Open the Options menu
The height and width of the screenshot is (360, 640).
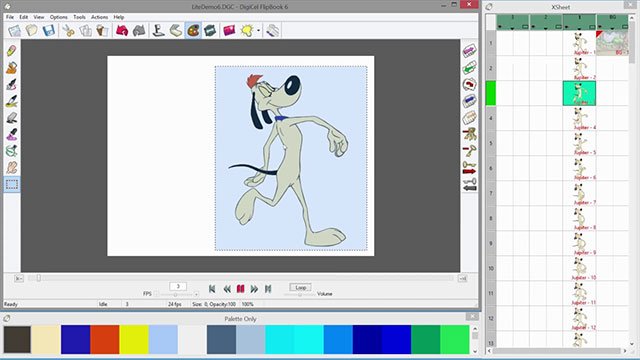[58, 17]
